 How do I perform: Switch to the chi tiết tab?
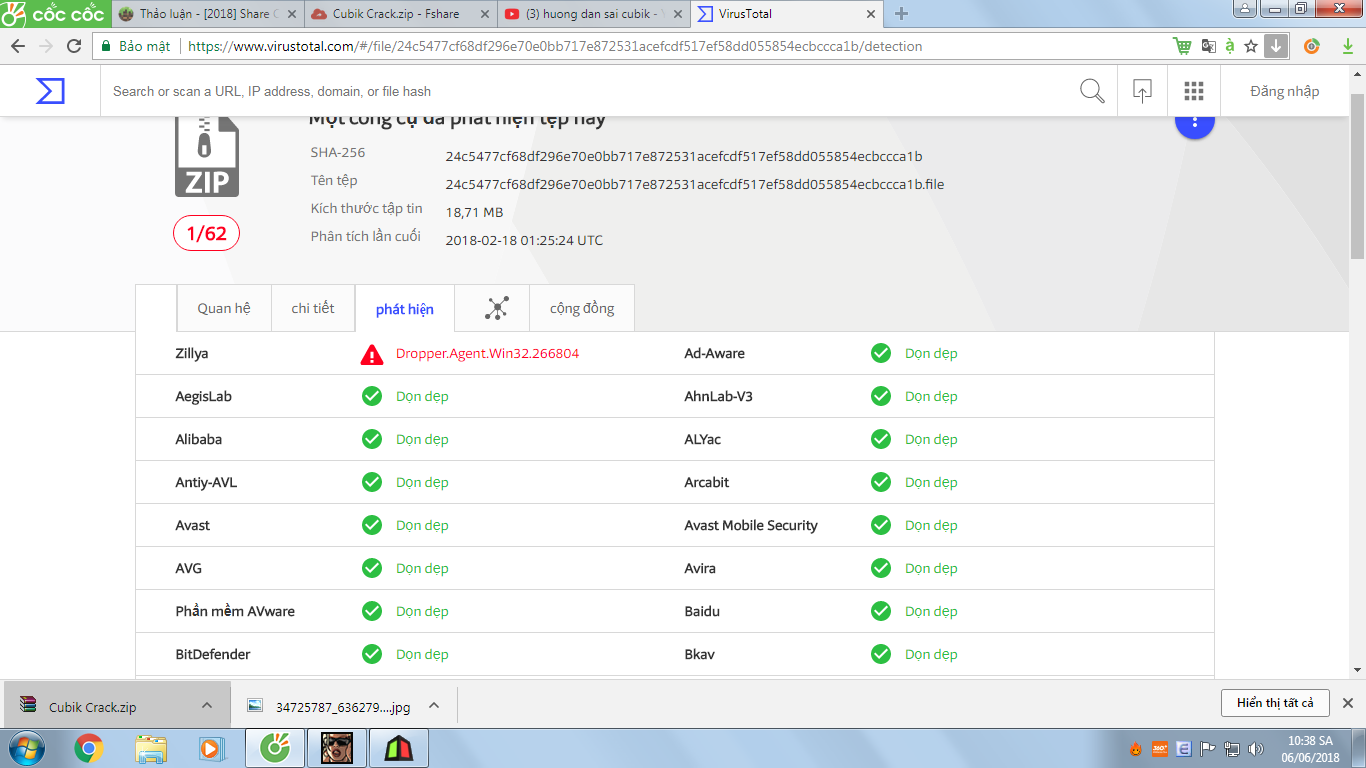[313, 308]
